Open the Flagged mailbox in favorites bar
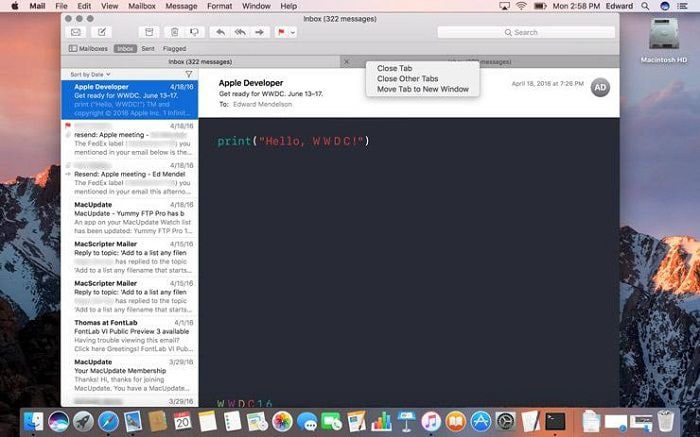This screenshot has width=700, height=437. click(175, 48)
